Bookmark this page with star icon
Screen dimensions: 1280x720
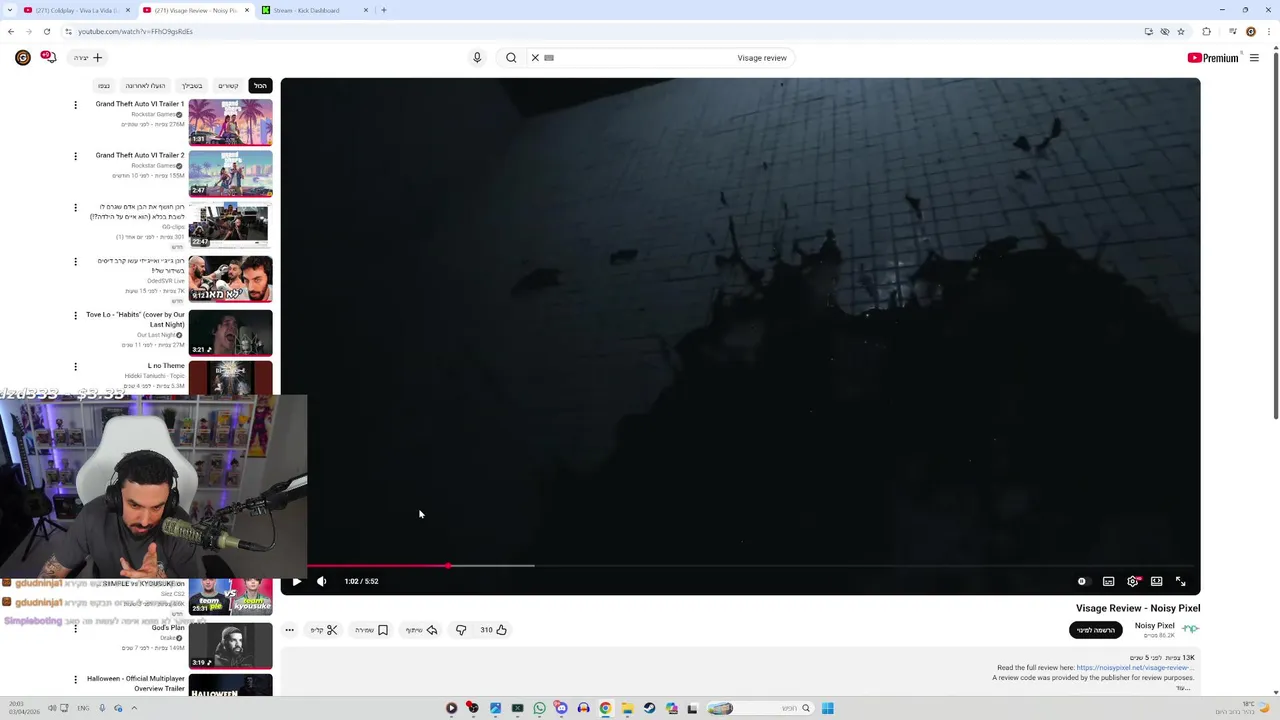pyautogui.click(x=1181, y=31)
